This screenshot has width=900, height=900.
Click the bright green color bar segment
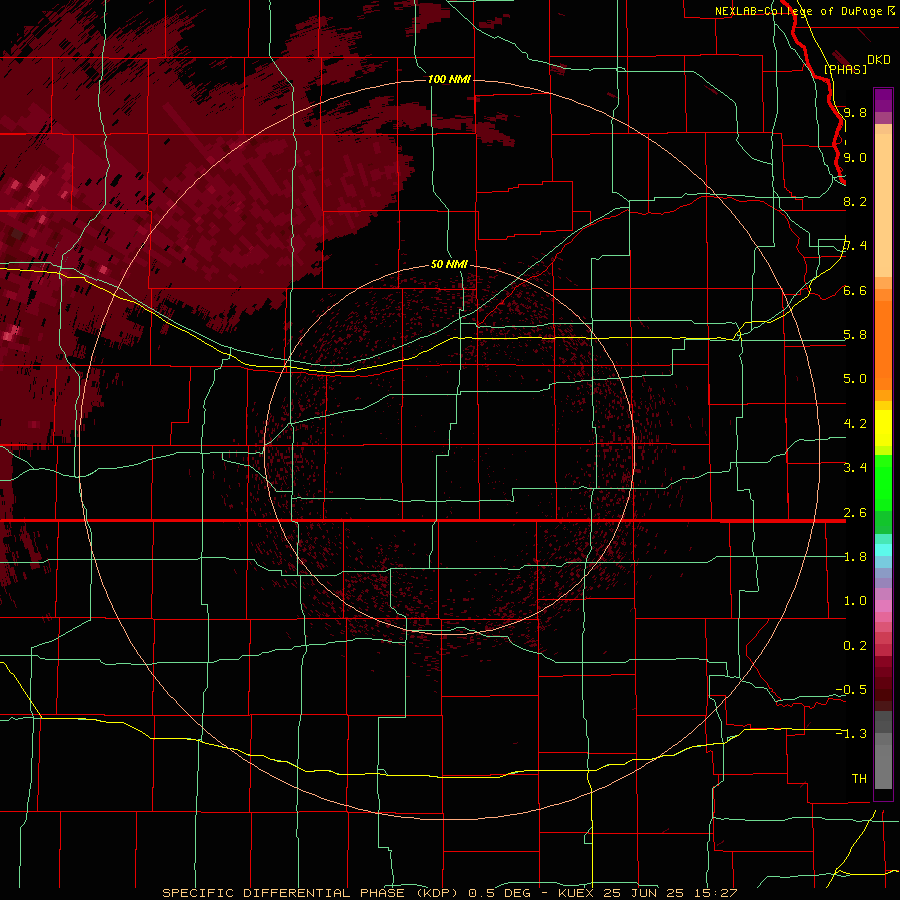point(883,483)
